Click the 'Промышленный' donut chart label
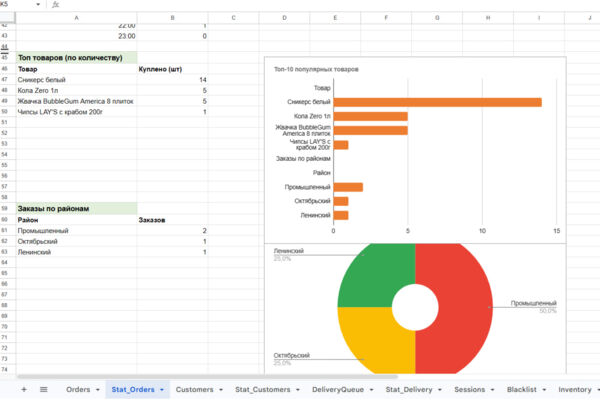 533,303
